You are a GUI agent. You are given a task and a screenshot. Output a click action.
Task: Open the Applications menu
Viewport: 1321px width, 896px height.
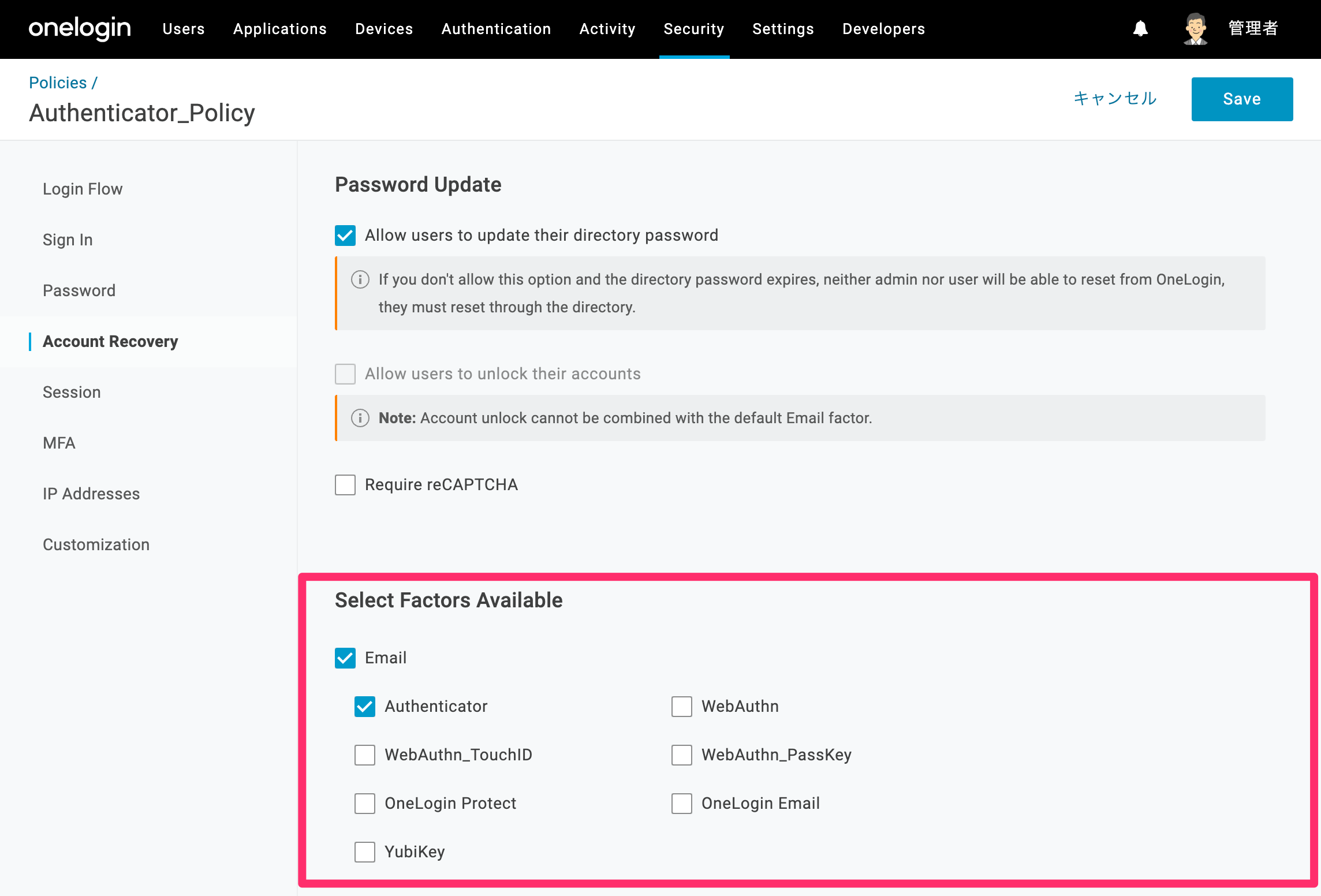tap(280, 29)
